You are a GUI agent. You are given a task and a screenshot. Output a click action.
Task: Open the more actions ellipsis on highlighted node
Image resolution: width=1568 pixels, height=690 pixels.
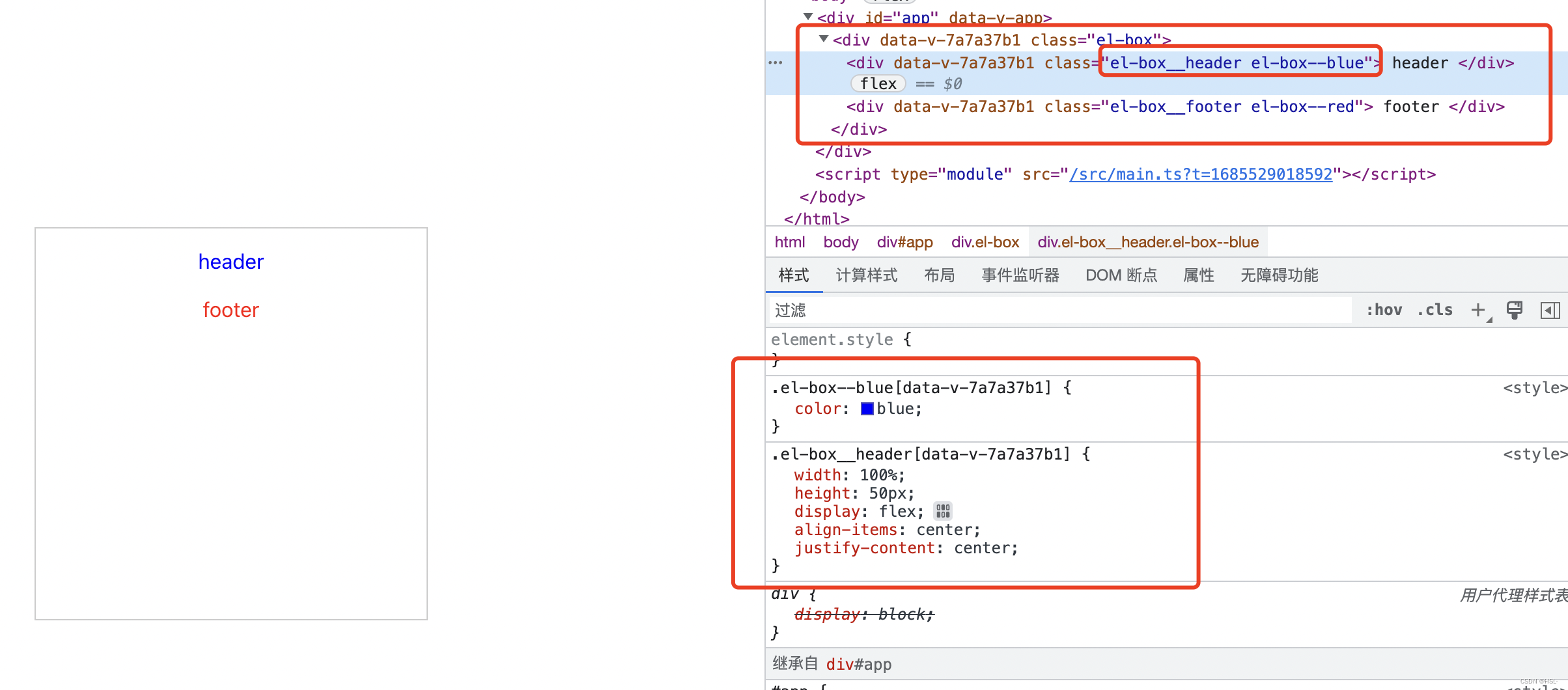(x=775, y=62)
